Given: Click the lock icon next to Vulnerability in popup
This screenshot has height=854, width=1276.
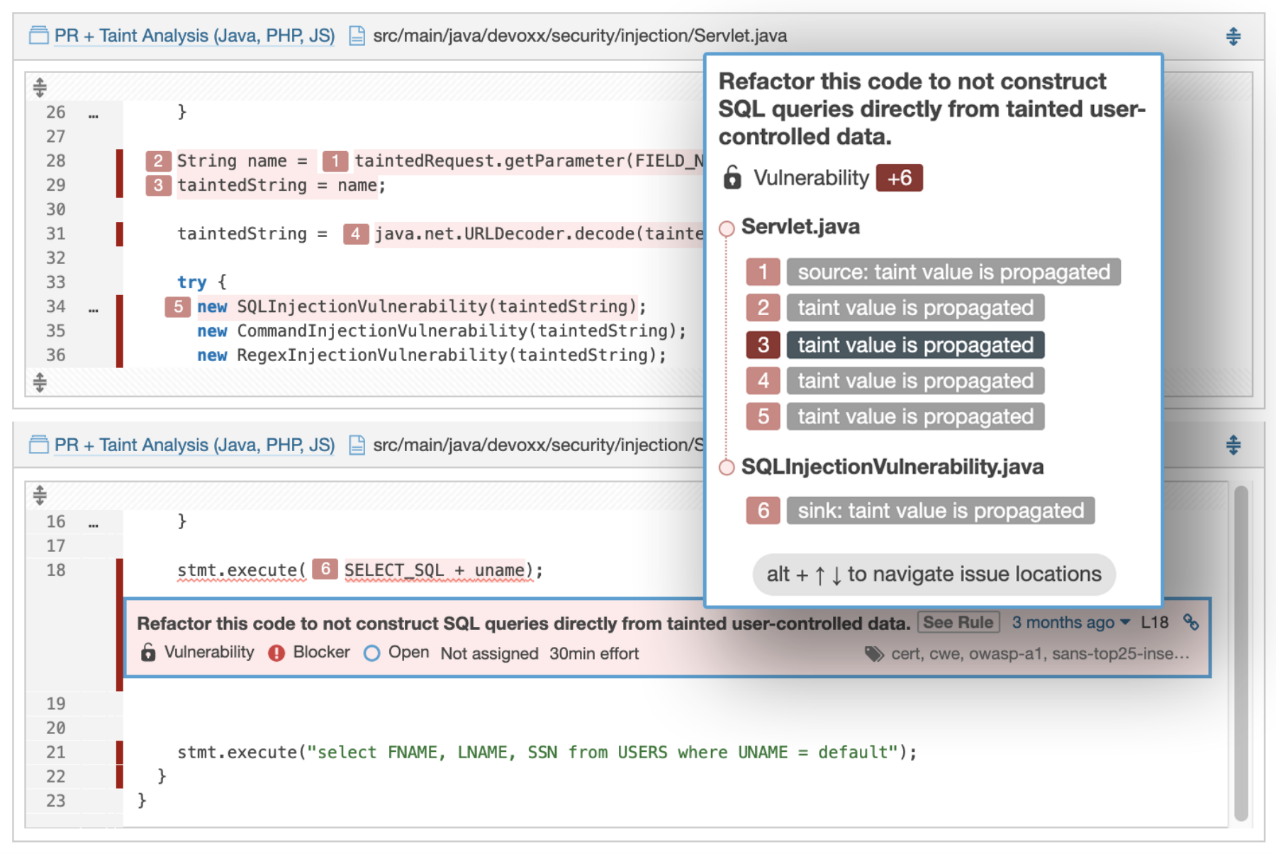Looking at the screenshot, I should click(x=731, y=177).
